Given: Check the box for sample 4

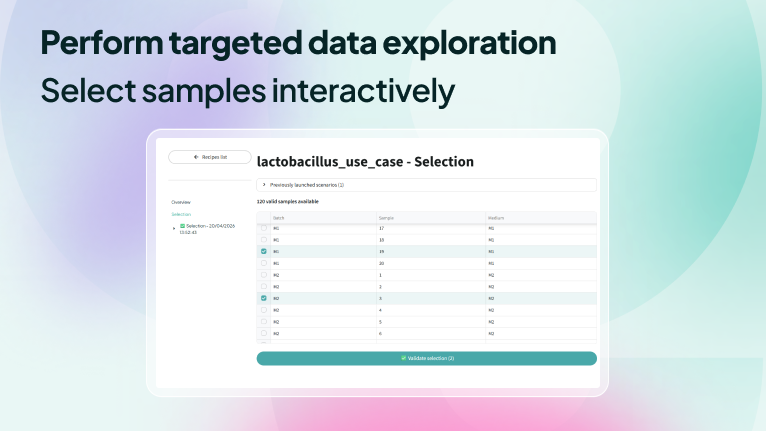Looking at the screenshot, I should click(264, 310).
